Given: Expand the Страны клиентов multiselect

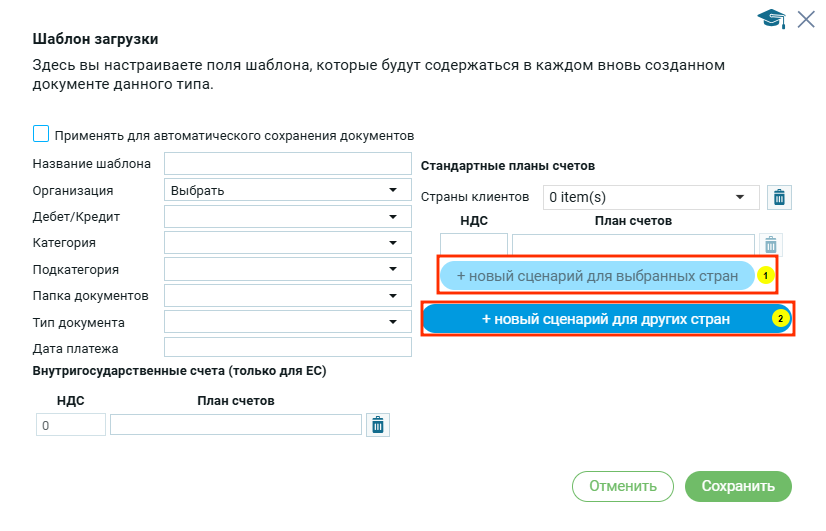Looking at the screenshot, I should point(650,197).
